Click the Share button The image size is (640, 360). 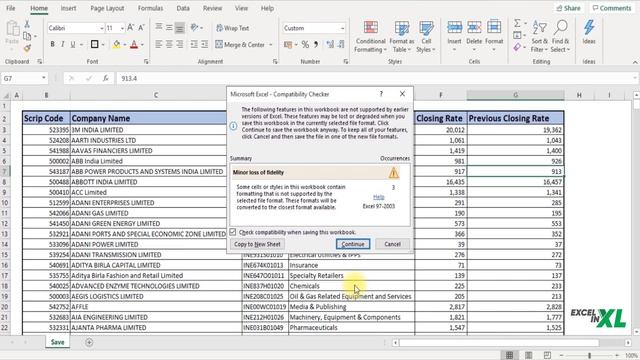click(568, 8)
